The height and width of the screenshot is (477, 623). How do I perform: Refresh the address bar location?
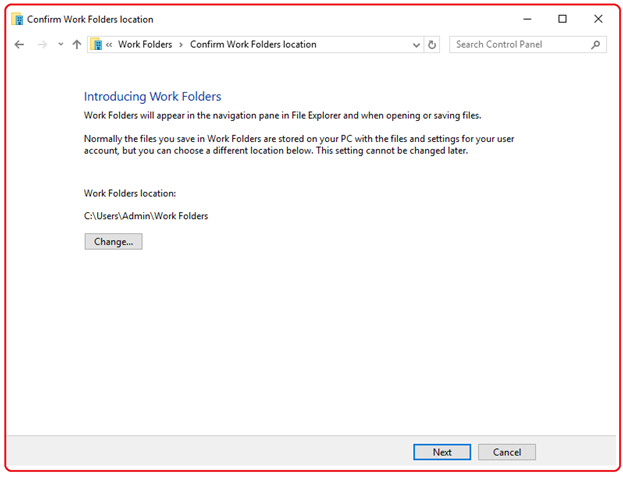pyautogui.click(x=432, y=45)
